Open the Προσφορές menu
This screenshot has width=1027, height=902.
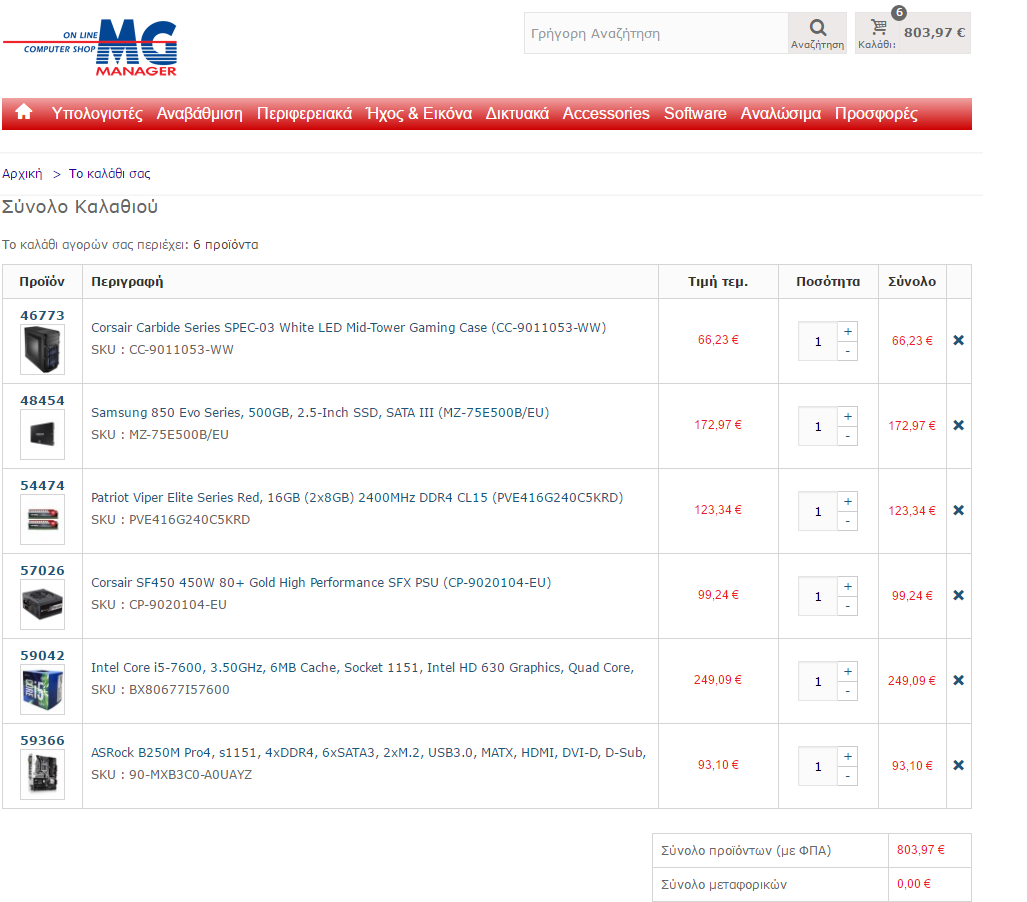tap(876, 113)
